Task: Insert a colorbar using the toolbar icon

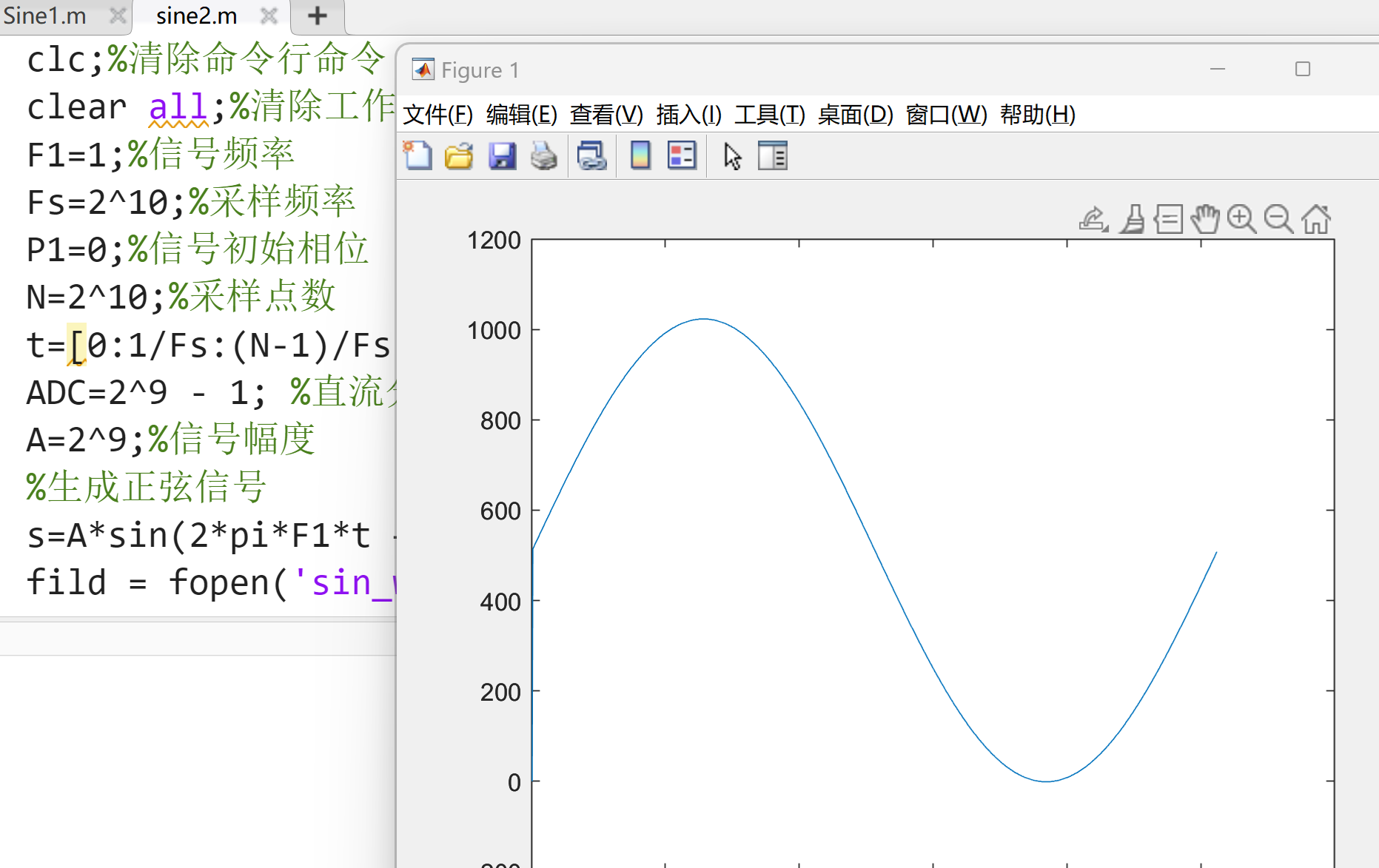Action: pos(640,156)
